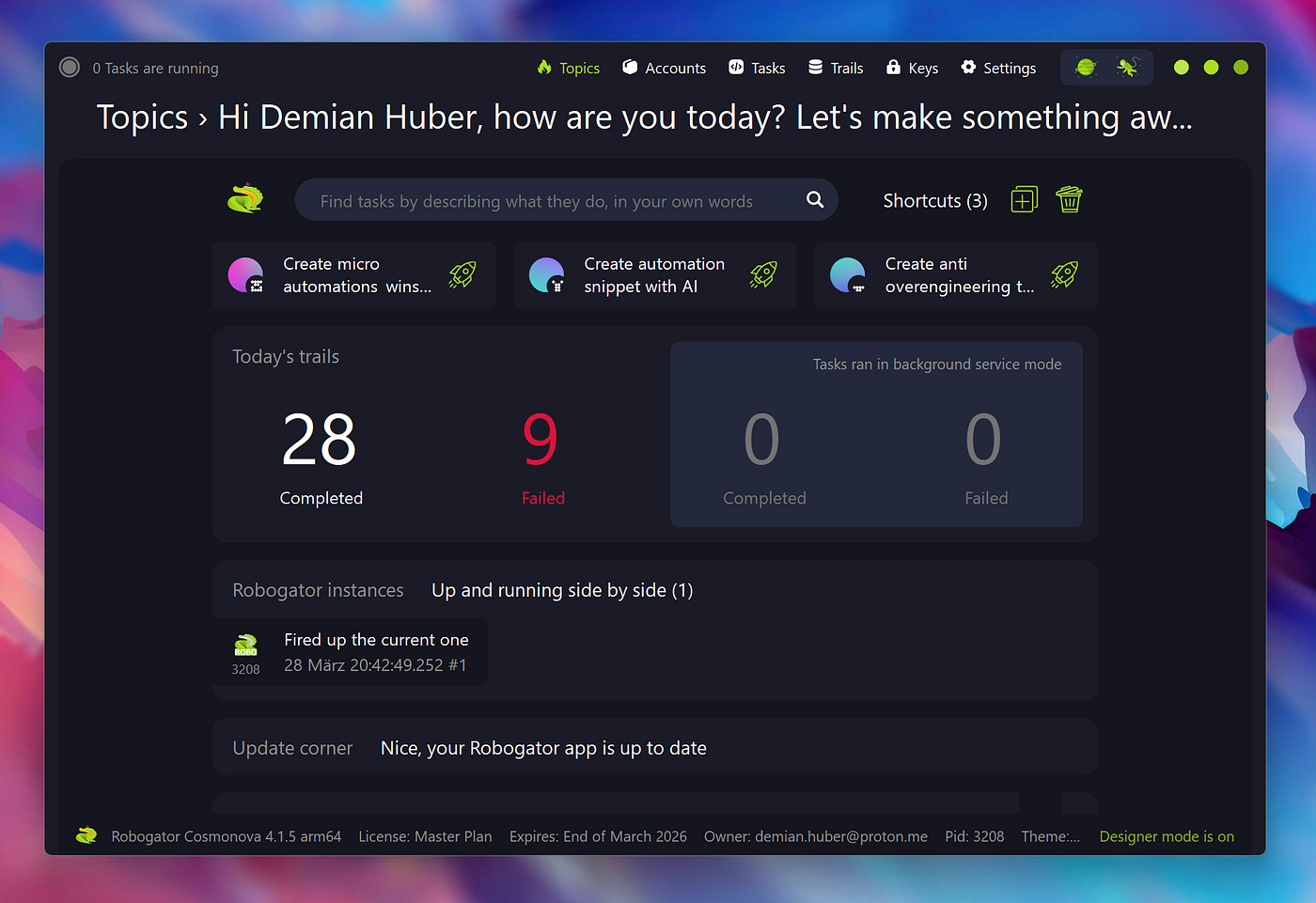This screenshot has width=1316, height=903.
Task: Click the 0 Tasks are running status text
Action: [x=155, y=69]
